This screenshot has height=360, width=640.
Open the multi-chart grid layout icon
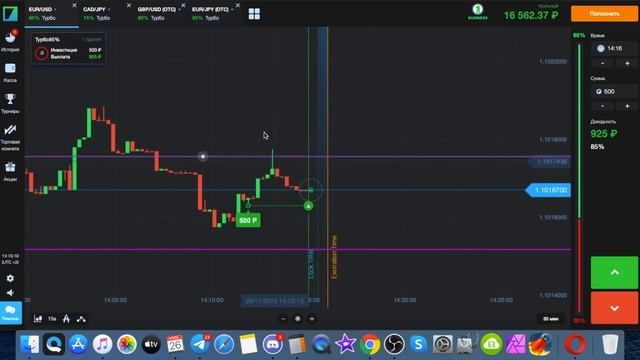tap(254, 14)
